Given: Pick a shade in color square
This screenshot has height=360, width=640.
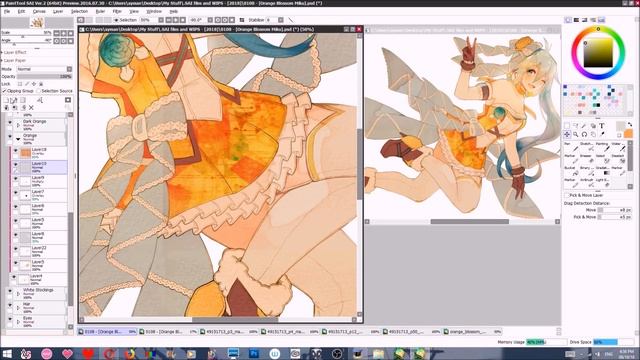Looking at the screenshot, I should [x=598, y=53].
